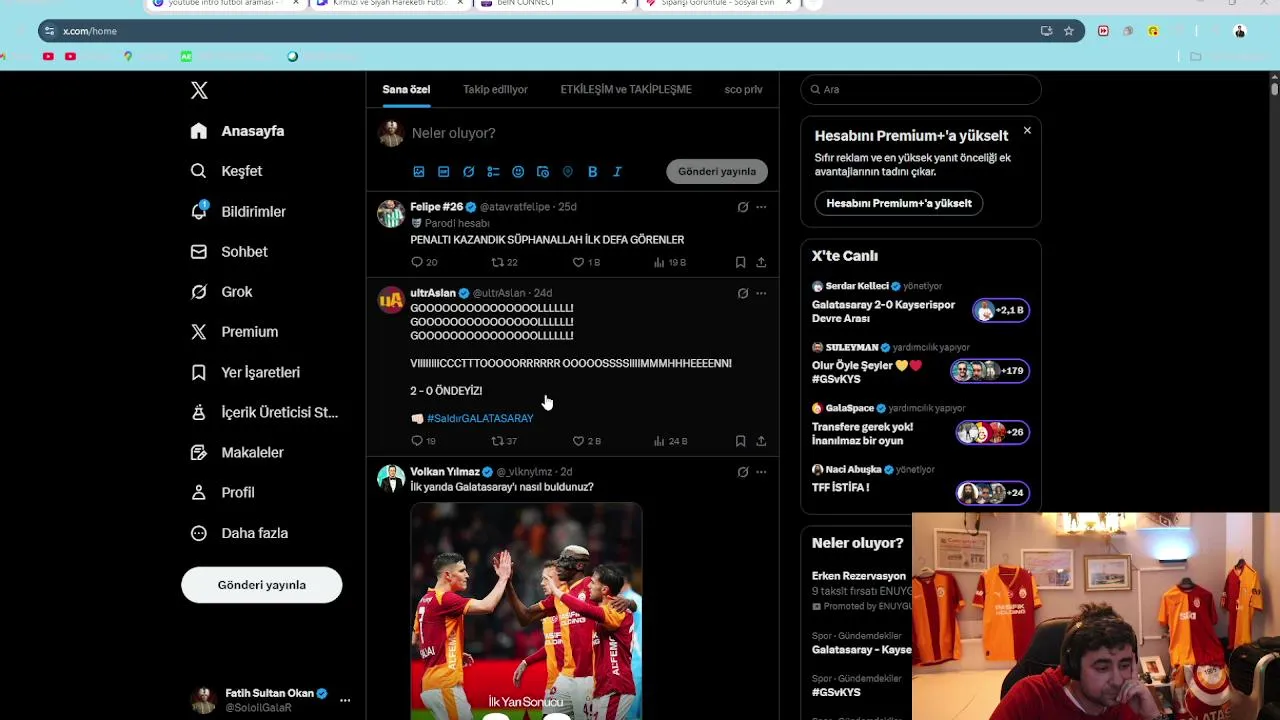Switch to Sana özel tab
Image resolution: width=1280 pixels, height=720 pixels.
pyautogui.click(x=406, y=89)
